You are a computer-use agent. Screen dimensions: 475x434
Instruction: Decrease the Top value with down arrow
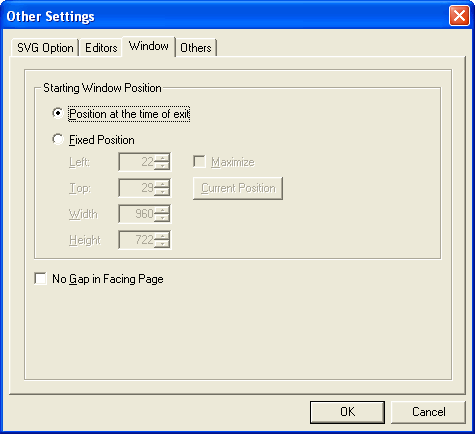162,192
